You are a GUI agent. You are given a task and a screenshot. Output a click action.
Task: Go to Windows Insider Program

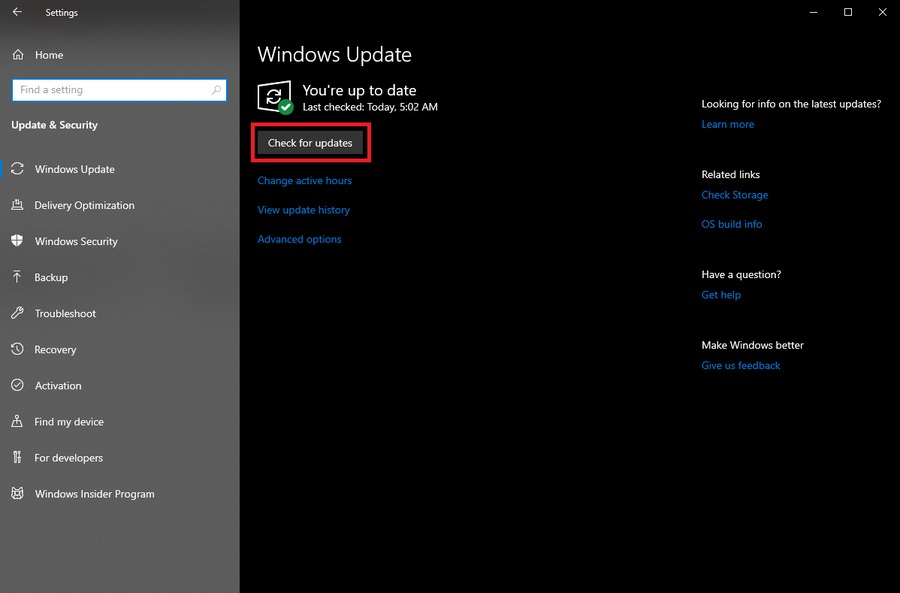[94, 494]
